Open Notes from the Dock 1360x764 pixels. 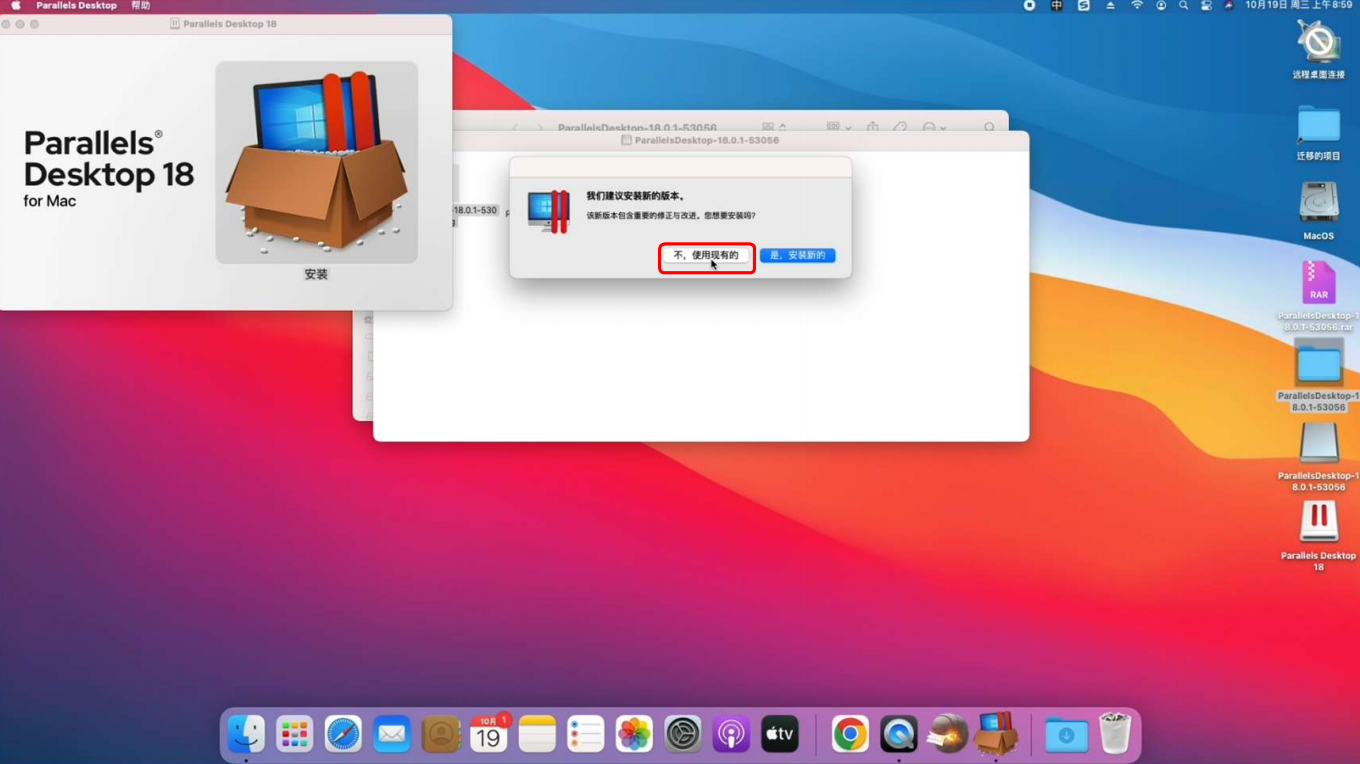(x=537, y=735)
